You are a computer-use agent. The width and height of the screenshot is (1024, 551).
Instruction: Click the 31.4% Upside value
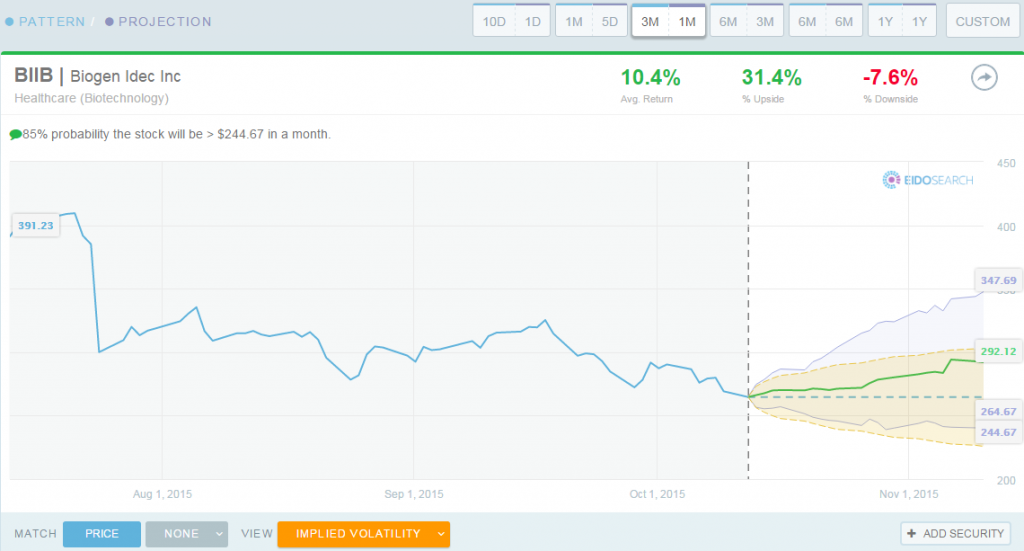(771, 78)
